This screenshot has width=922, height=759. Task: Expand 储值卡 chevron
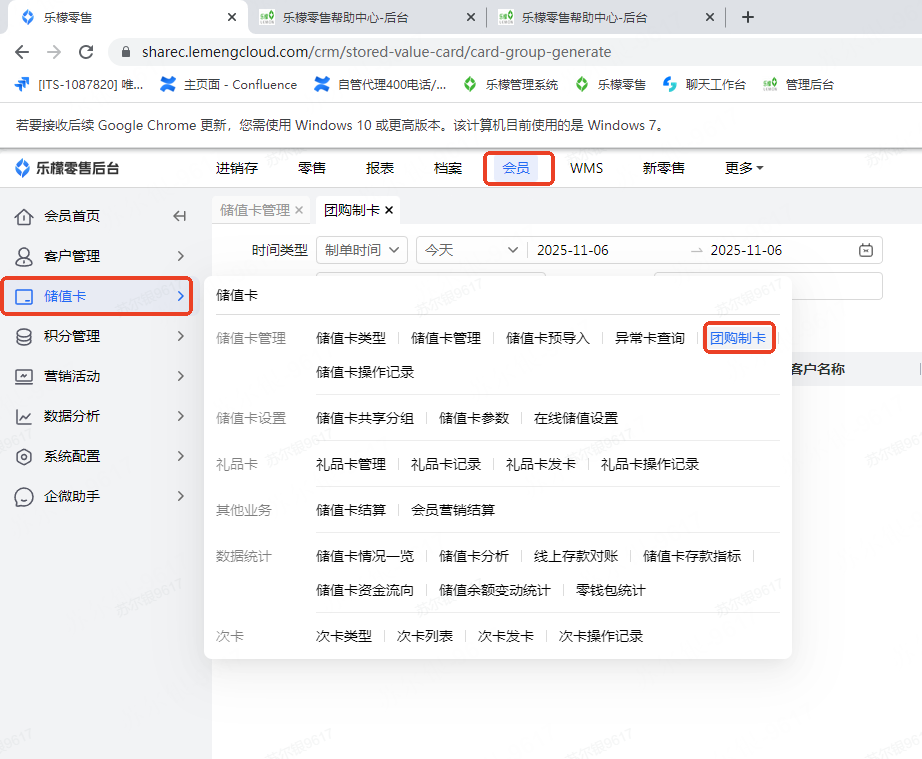[x=181, y=296]
